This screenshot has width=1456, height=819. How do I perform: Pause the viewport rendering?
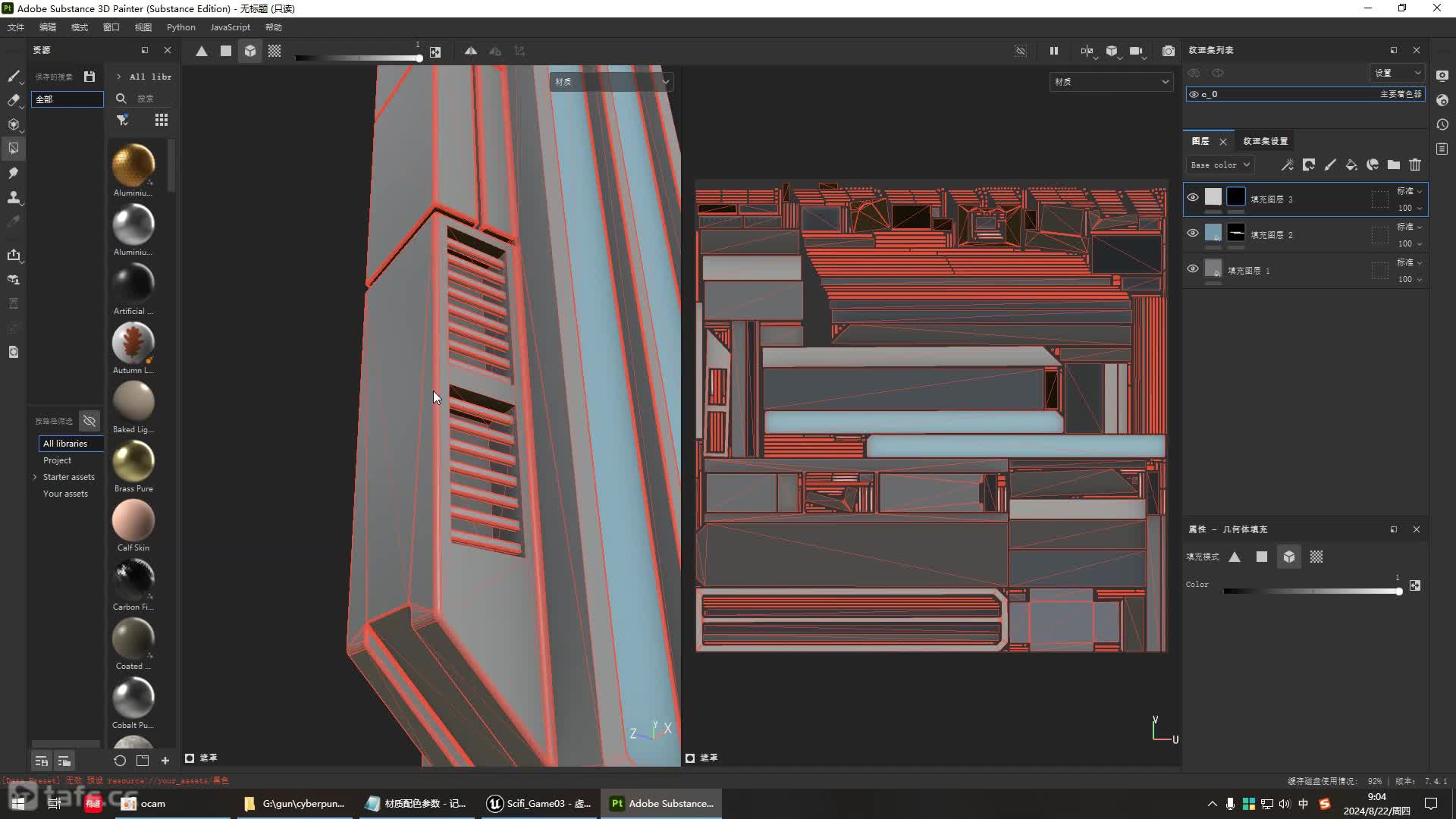1054,51
